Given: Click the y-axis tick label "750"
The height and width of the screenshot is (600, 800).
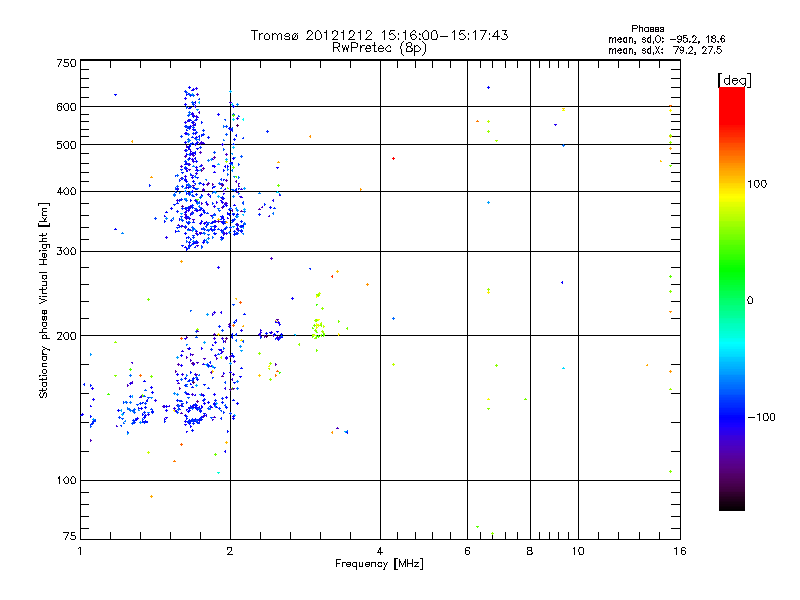Looking at the screenshot, I should 66,63.
